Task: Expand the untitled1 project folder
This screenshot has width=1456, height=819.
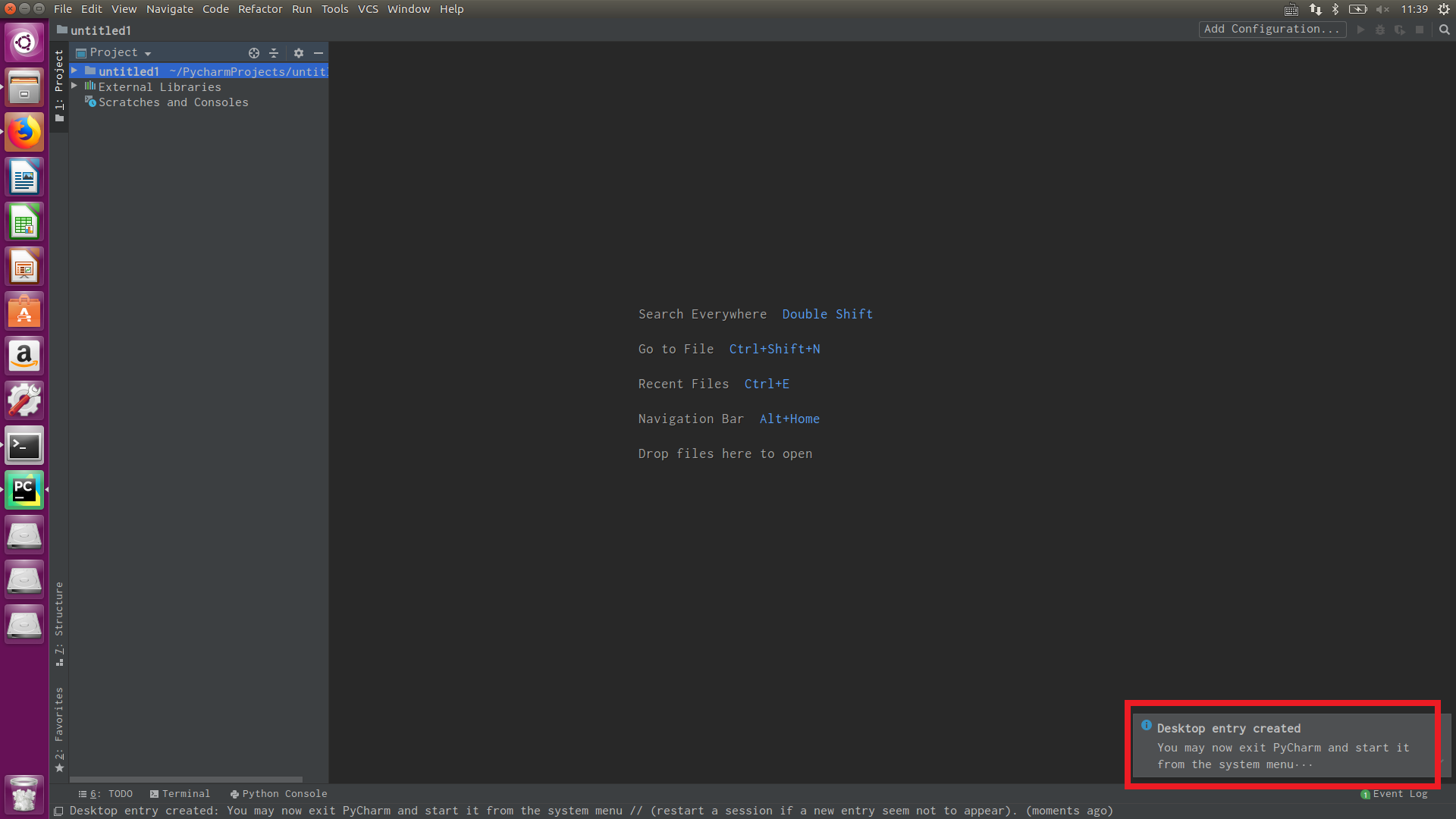Action: tap(74, 71)
